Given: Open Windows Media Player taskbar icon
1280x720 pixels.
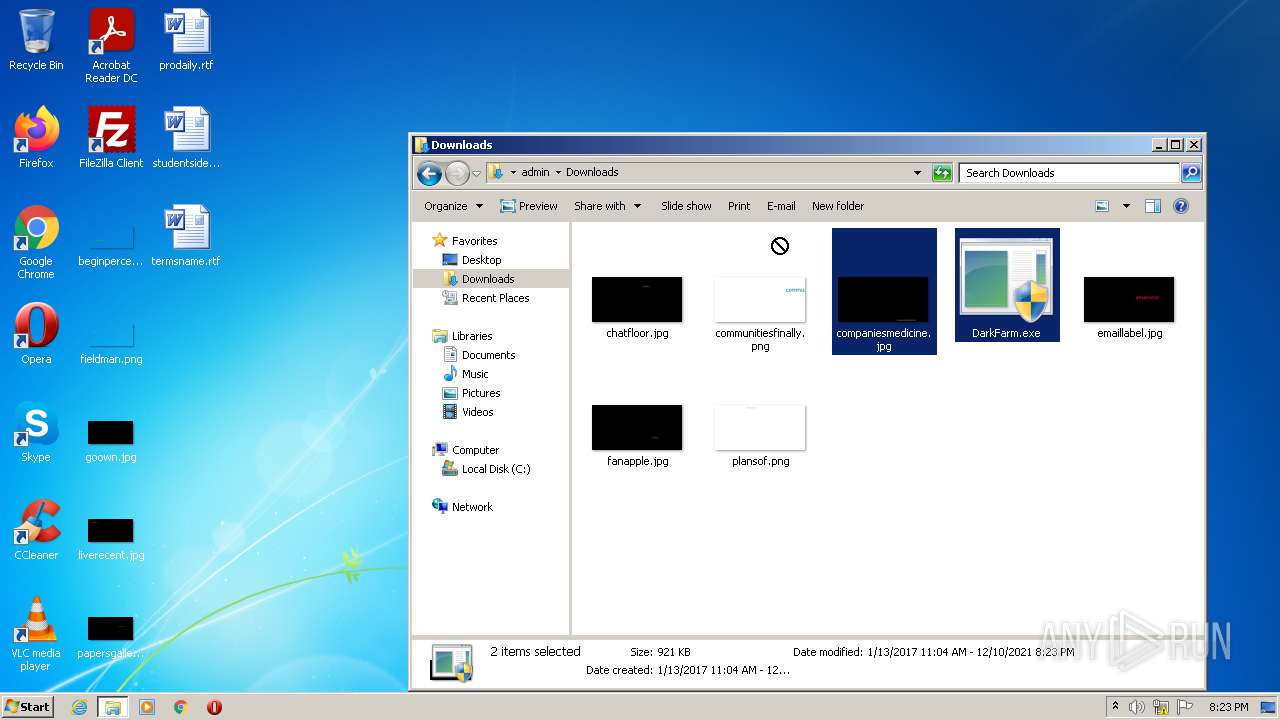Looking at the screenshot, I should pyautogui.click(x=147, y=707).
